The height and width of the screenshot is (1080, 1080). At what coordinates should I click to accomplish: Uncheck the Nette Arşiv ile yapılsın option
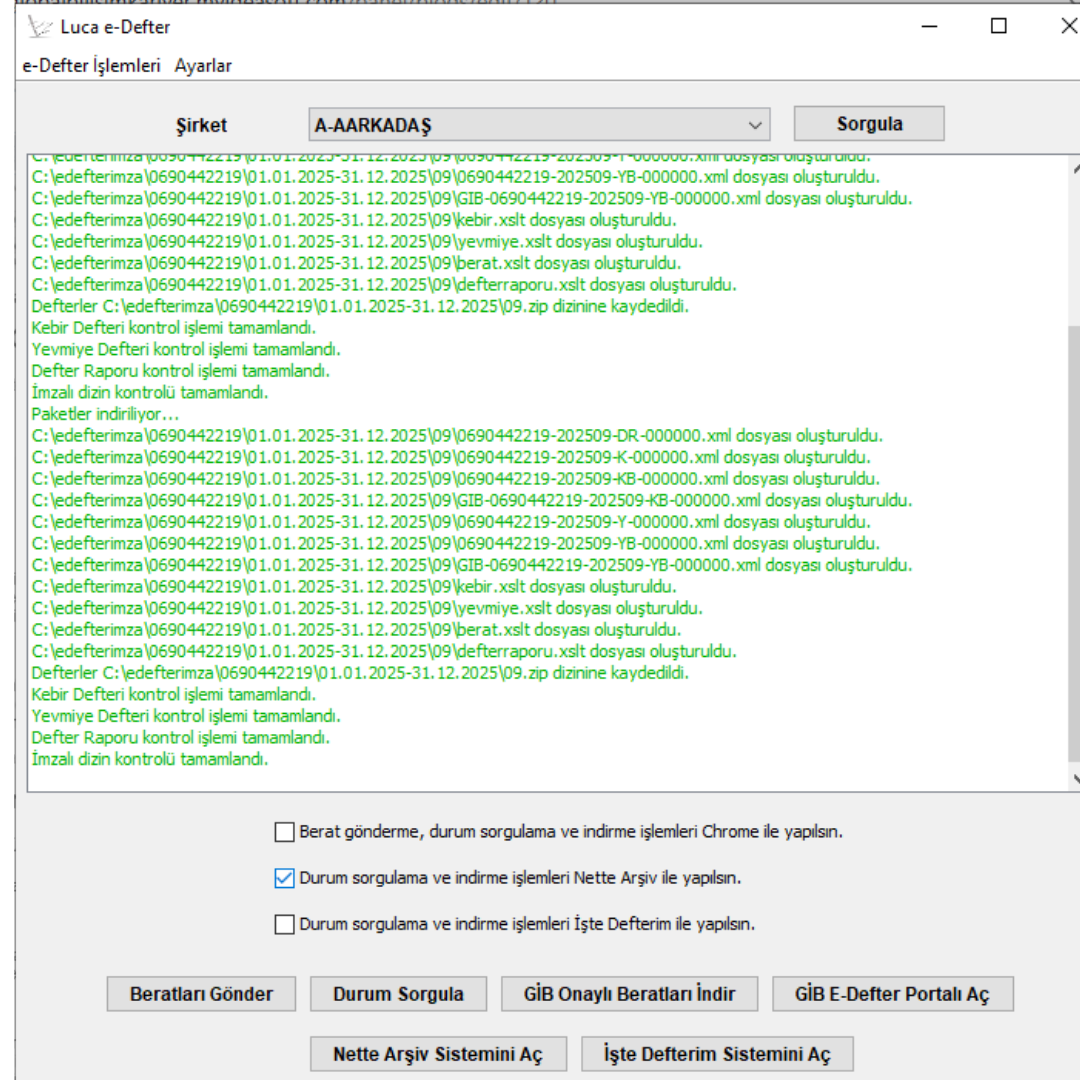point(285,878)
